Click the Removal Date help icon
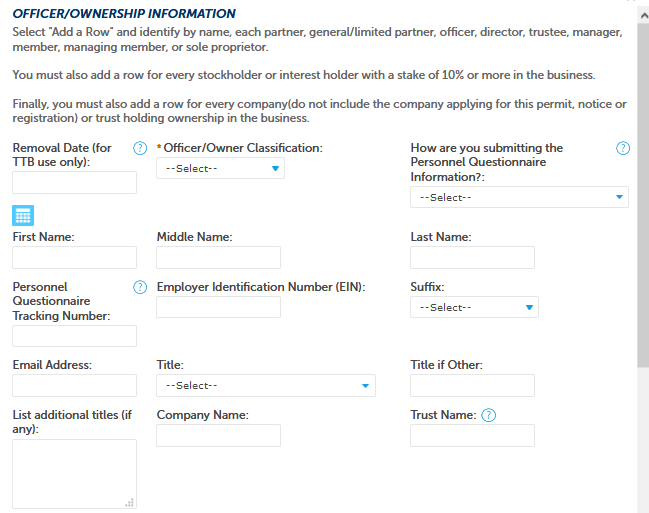Screen dimensions: 649x513 click(x=140, y=148)
